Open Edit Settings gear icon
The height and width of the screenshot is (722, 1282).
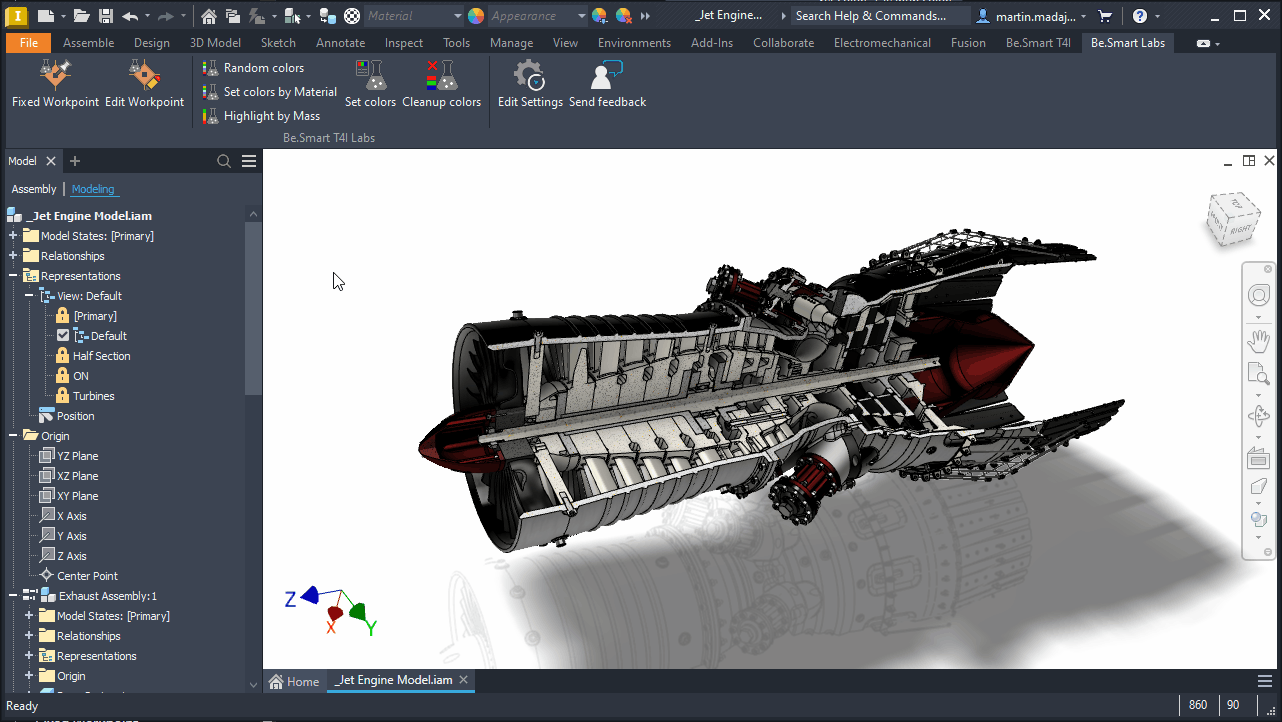tap(529, 76)
